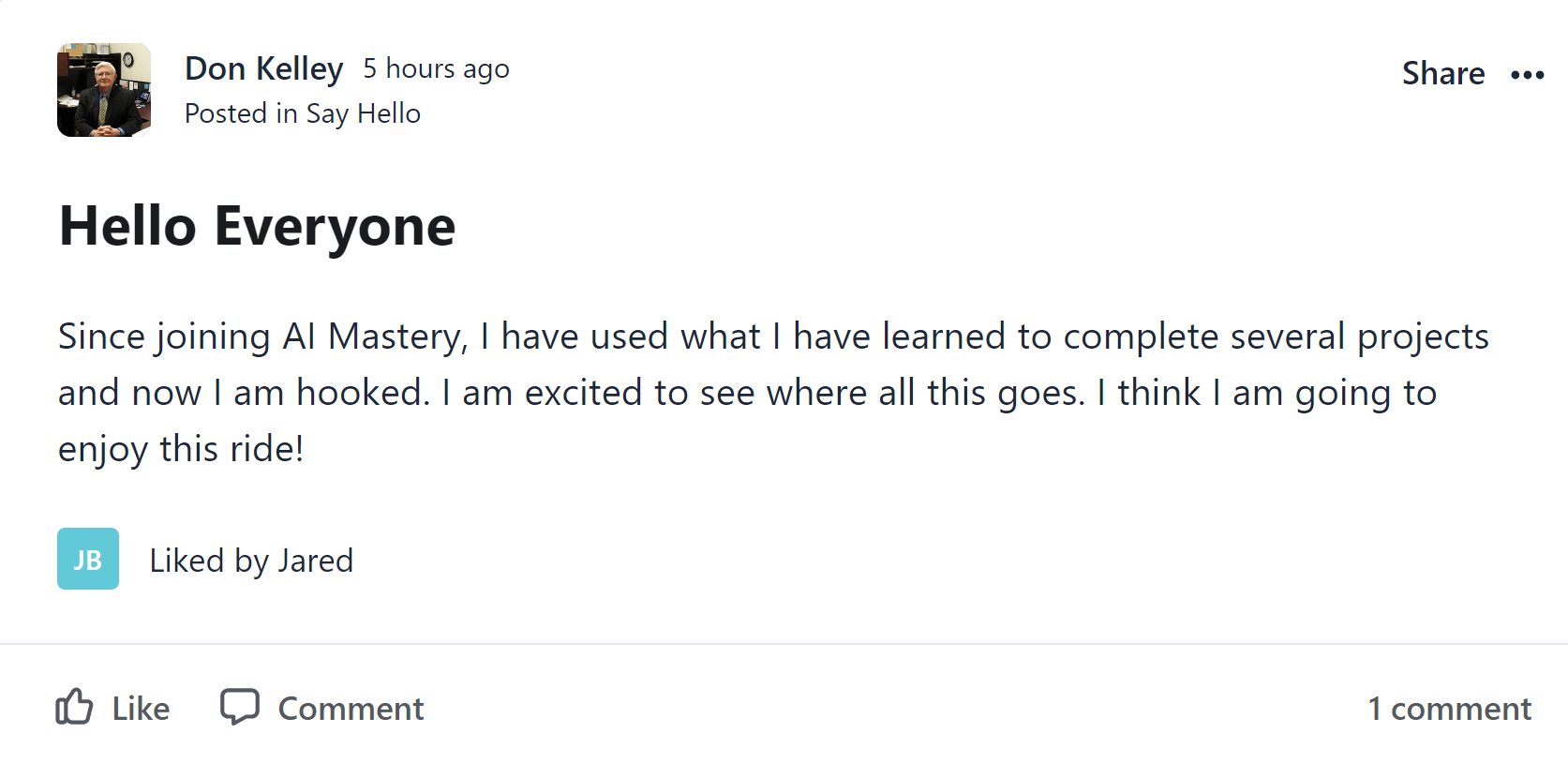Go to the Say Hello space
Screen dimensions: 1568x778
pyautogui.click(x=363, y=114)
